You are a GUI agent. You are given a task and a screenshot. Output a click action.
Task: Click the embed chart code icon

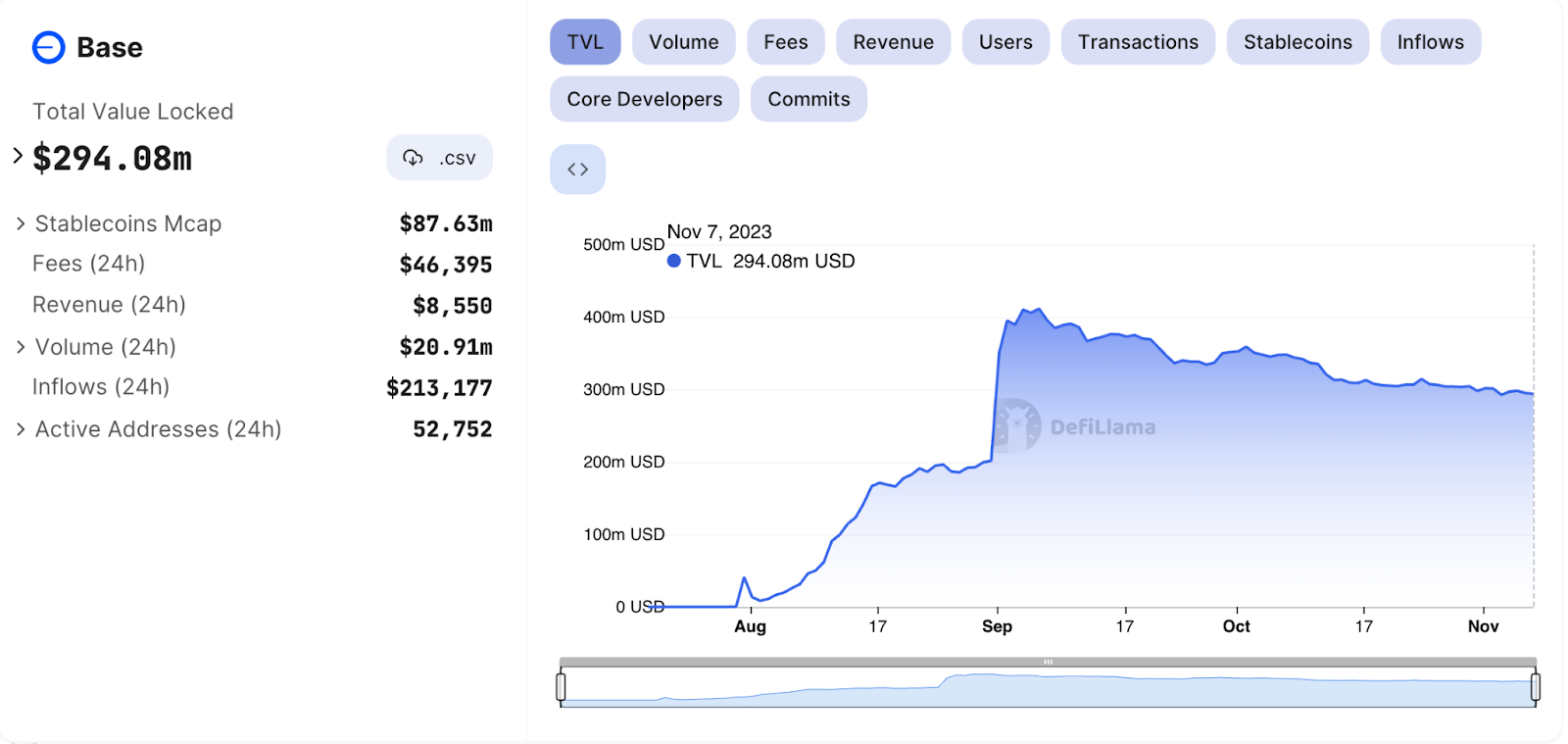tap(577, 170)
